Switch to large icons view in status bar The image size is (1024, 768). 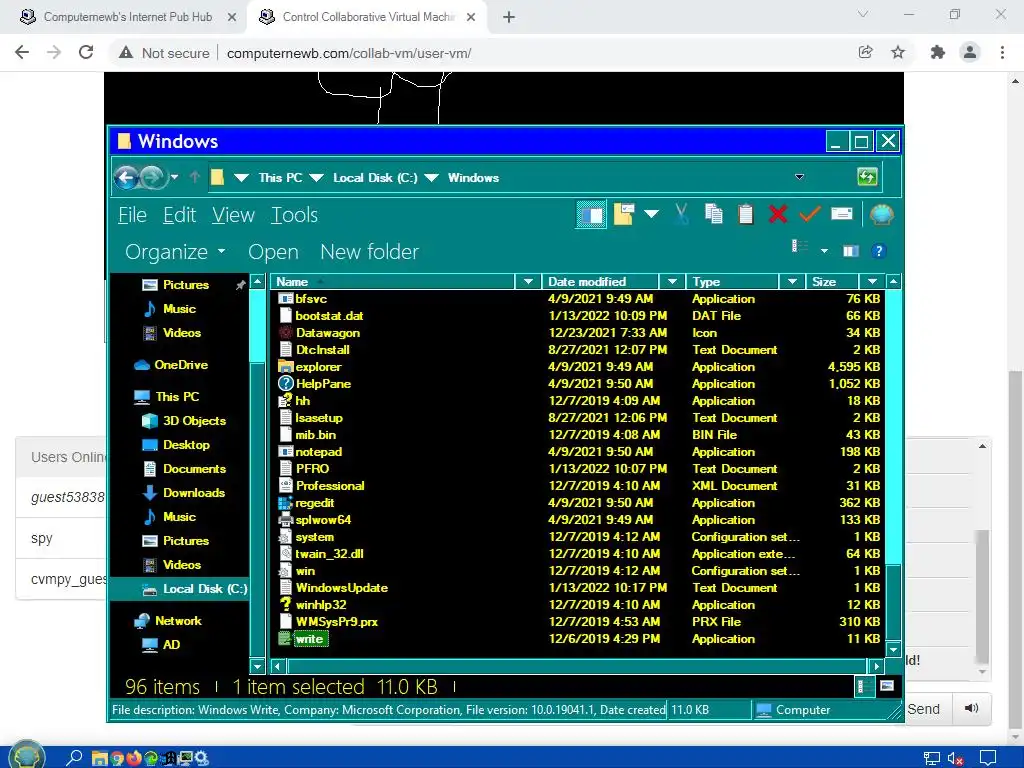[x=886, y=686]
